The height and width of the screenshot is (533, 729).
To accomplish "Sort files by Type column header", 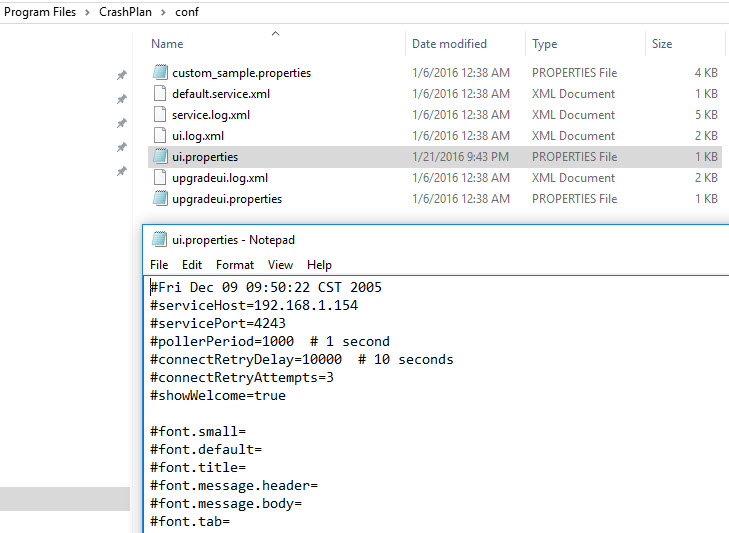I will coord(544,44).
